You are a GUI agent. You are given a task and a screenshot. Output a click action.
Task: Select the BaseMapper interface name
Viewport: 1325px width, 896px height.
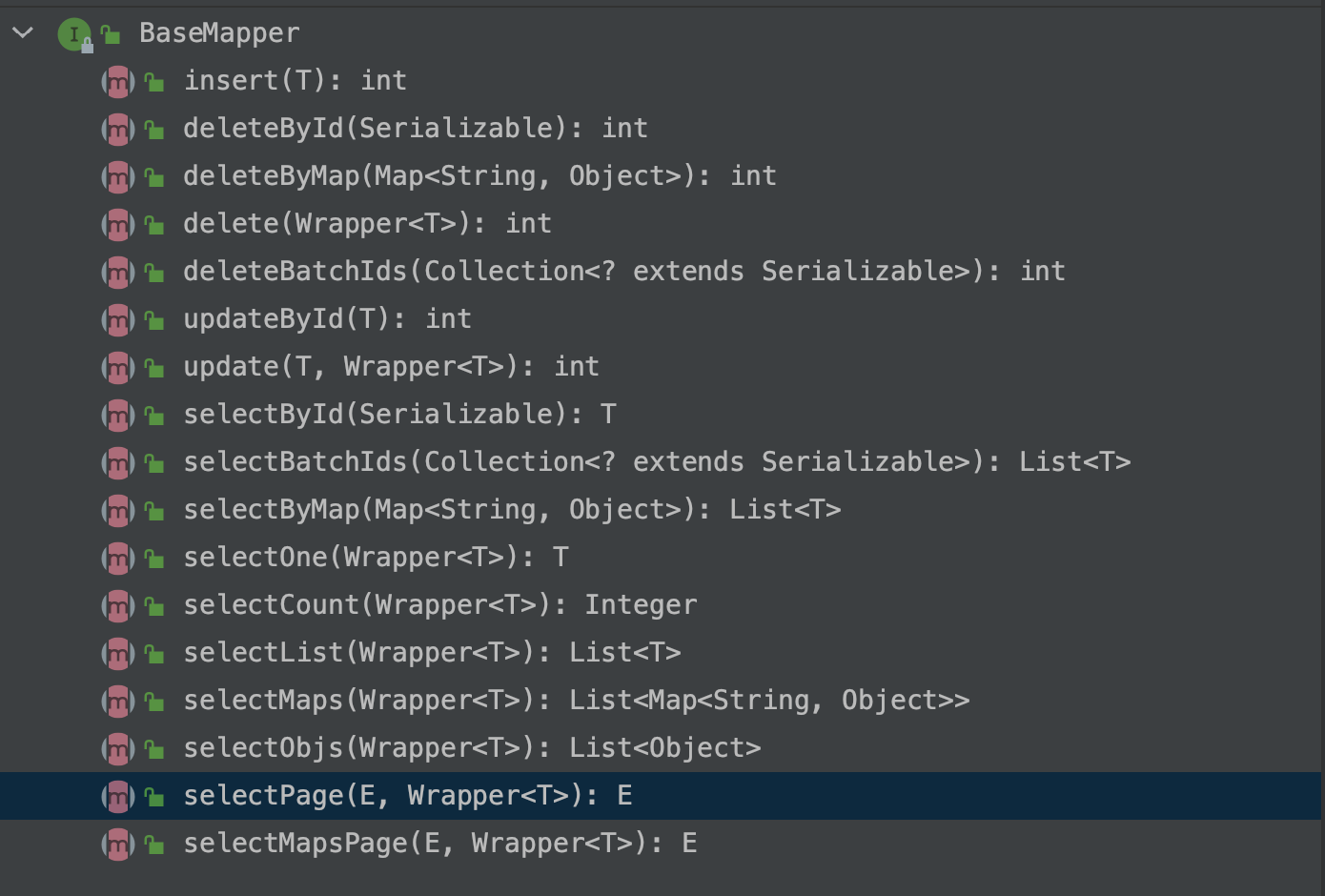click(x=219, y=33)
